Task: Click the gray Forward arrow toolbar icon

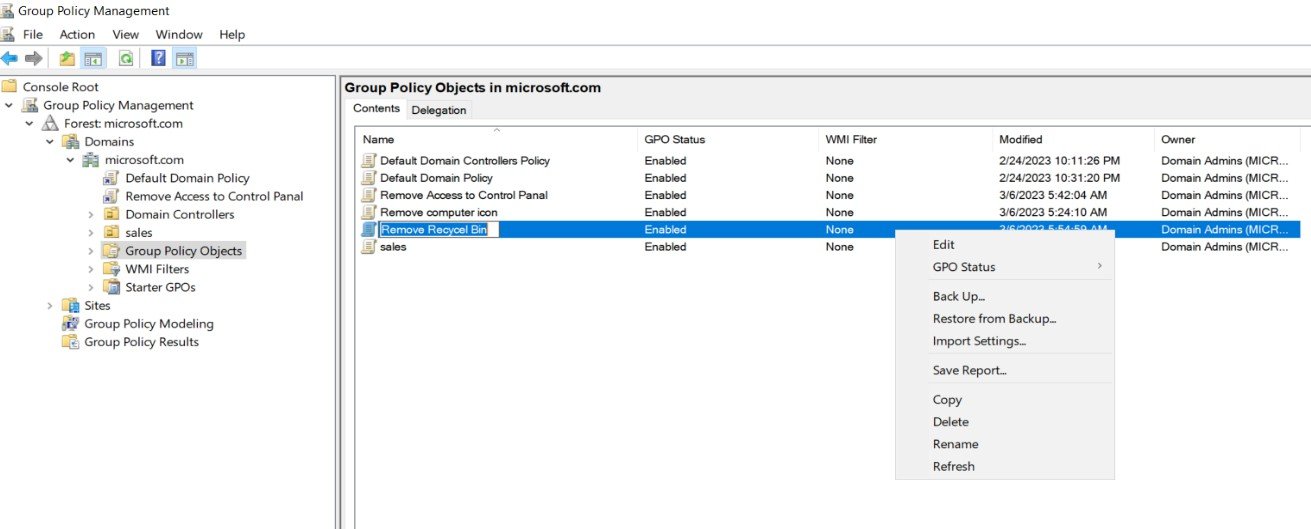Action: click(33, 58)
